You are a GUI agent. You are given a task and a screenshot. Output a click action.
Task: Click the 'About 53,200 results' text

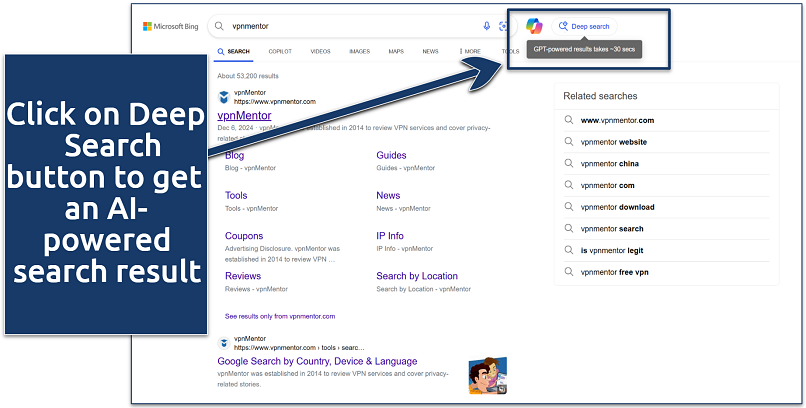(248, 76)
